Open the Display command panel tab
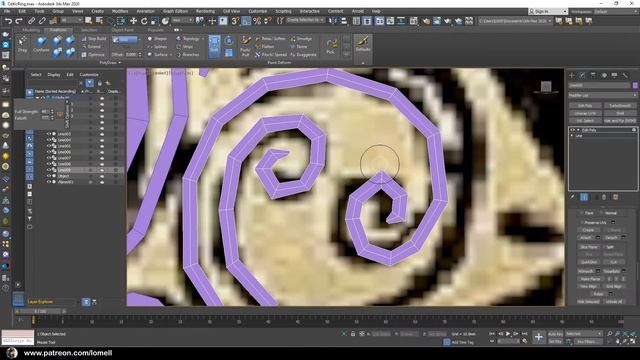 (x=615, y=76)
